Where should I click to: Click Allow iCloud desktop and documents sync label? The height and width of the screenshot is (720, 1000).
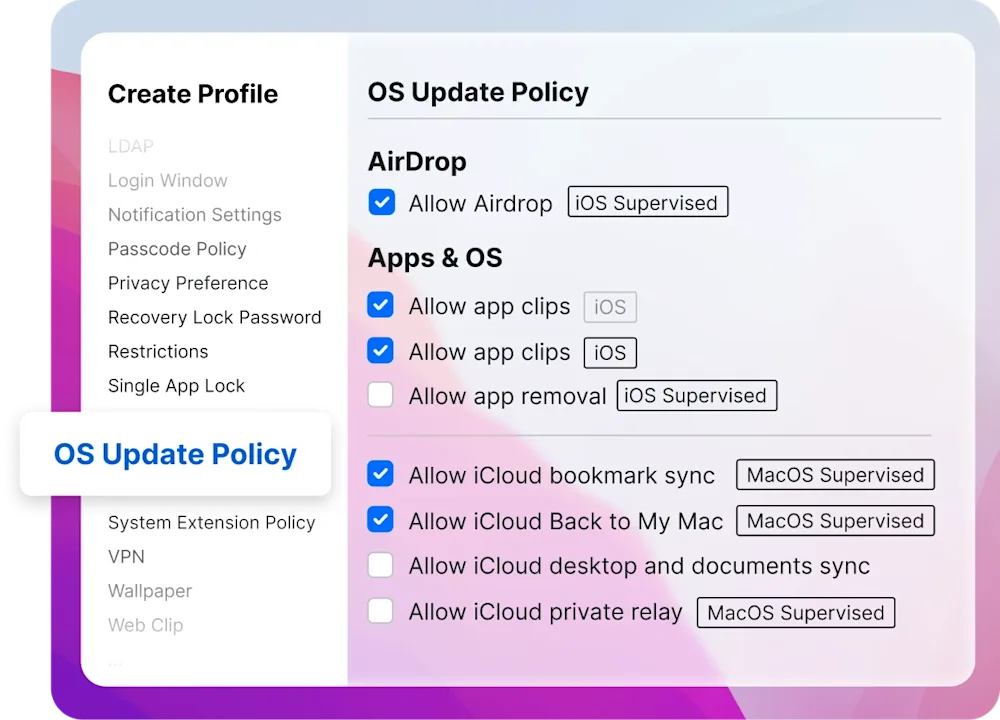tap(639, 566)
